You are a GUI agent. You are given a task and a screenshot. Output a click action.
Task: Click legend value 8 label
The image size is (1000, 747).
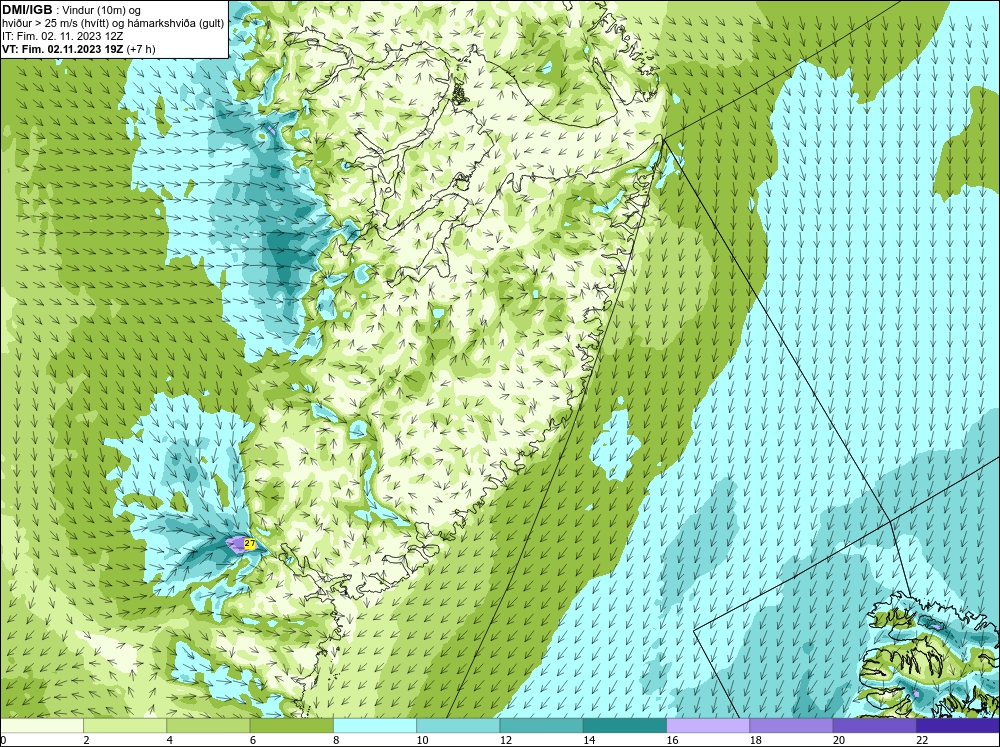336,740
